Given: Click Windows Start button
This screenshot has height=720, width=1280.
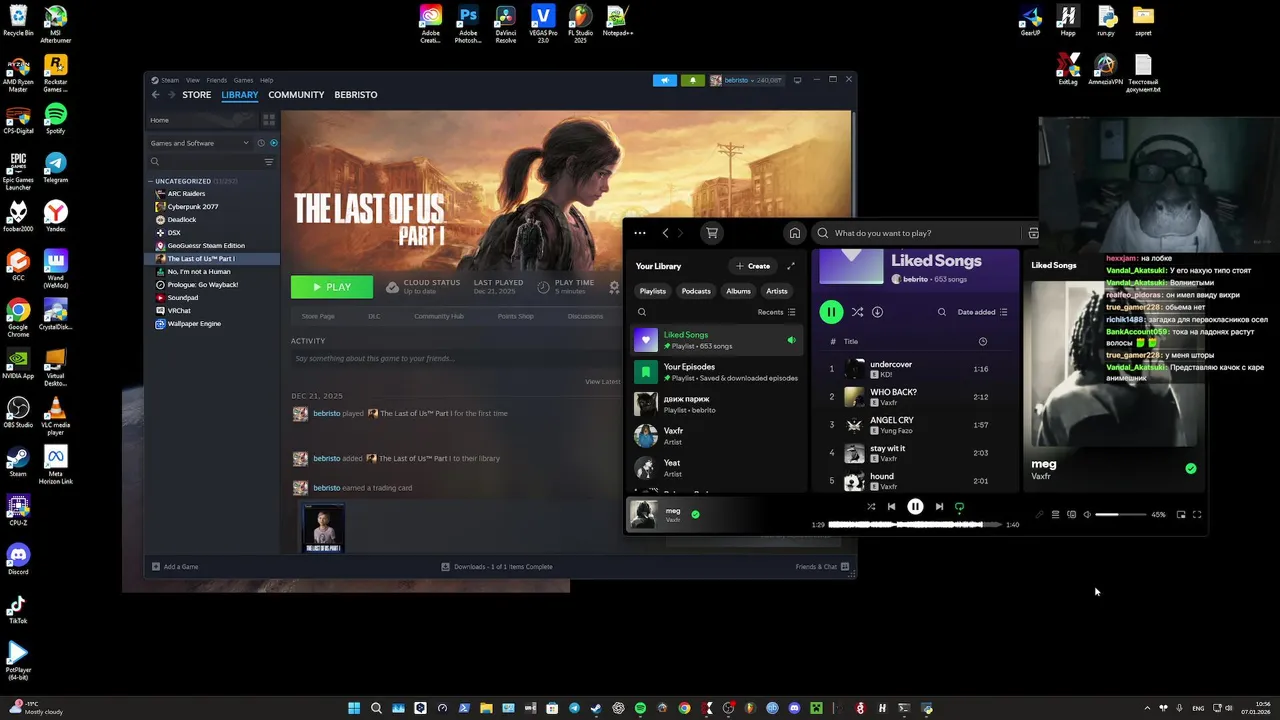Looking at the screenshot, I should click(x=354, y=708).
